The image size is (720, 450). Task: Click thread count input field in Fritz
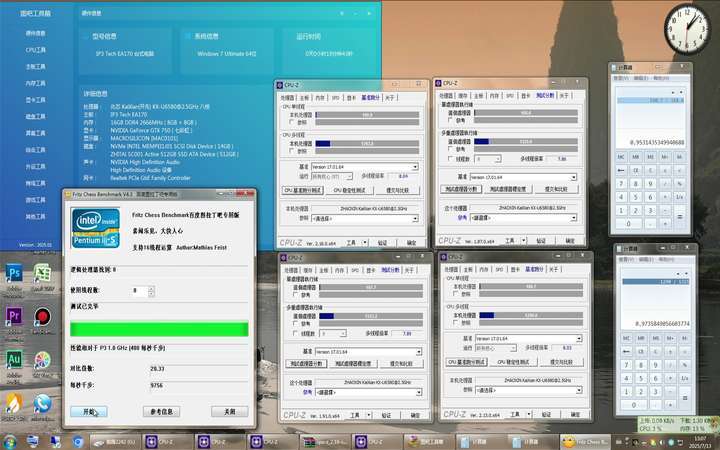tap(140, 291)
